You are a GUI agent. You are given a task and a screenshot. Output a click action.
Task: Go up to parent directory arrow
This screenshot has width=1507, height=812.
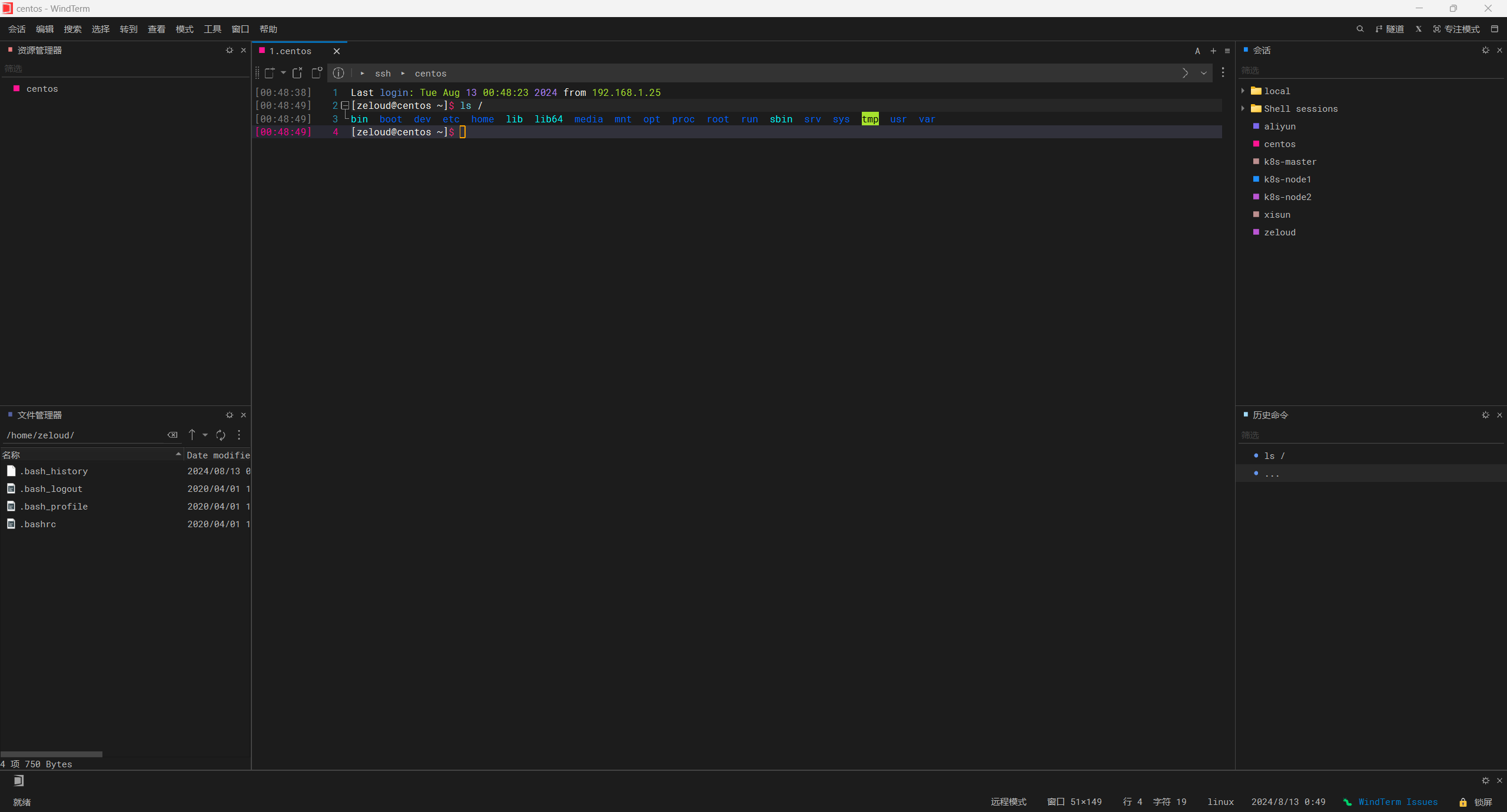click(192, 435)
